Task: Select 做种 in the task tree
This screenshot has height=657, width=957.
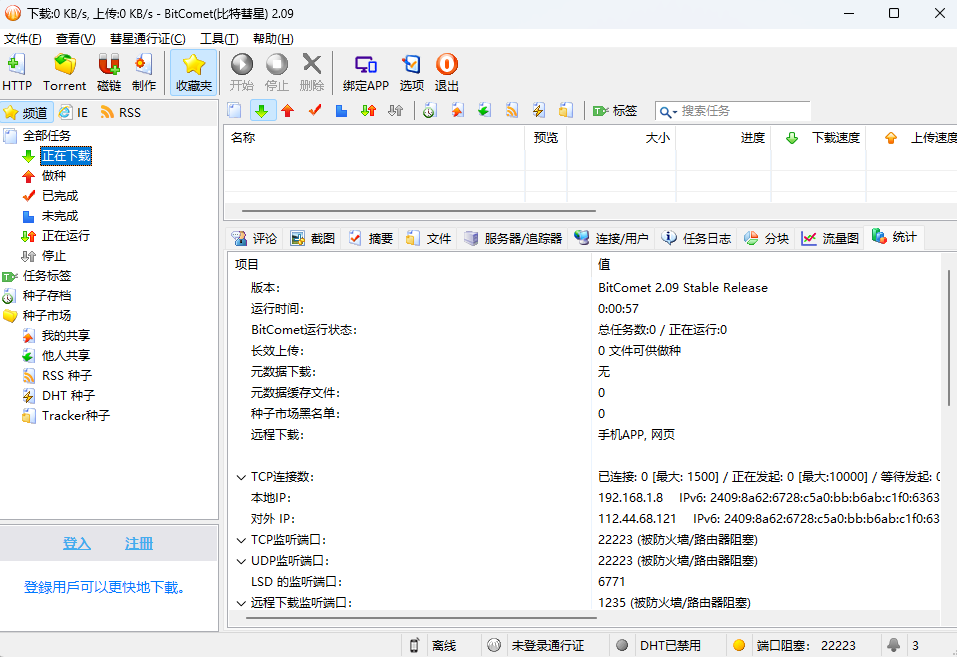Action: [x=54, y=176]
